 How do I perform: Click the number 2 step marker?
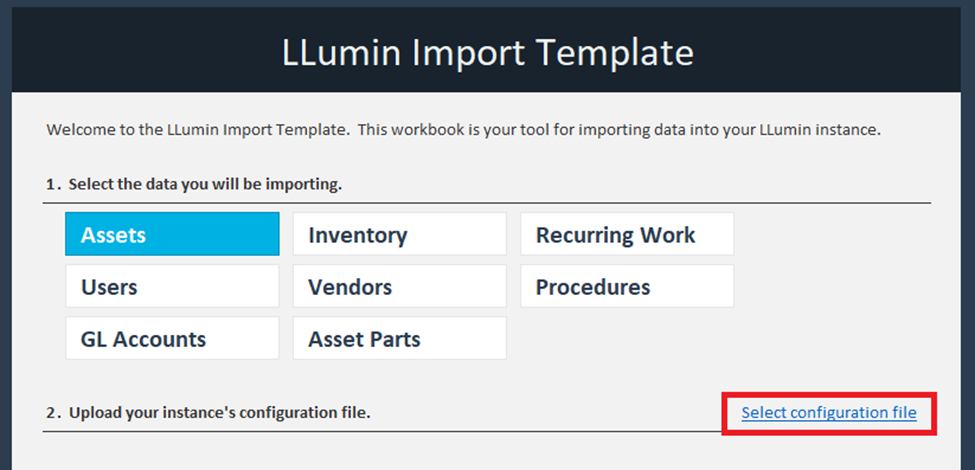[x=50, y=412]
